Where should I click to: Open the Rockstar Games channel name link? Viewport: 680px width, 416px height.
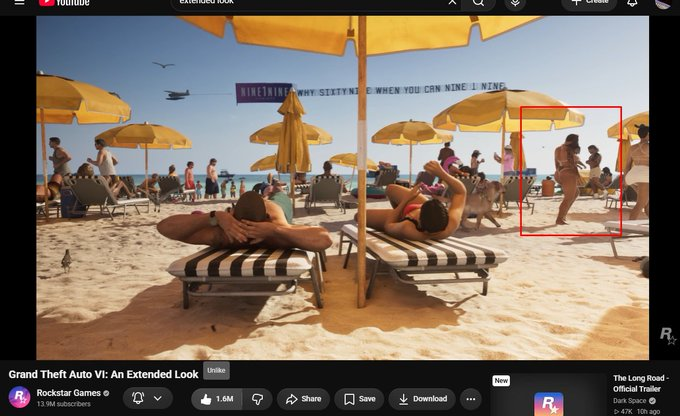point(69,393)
